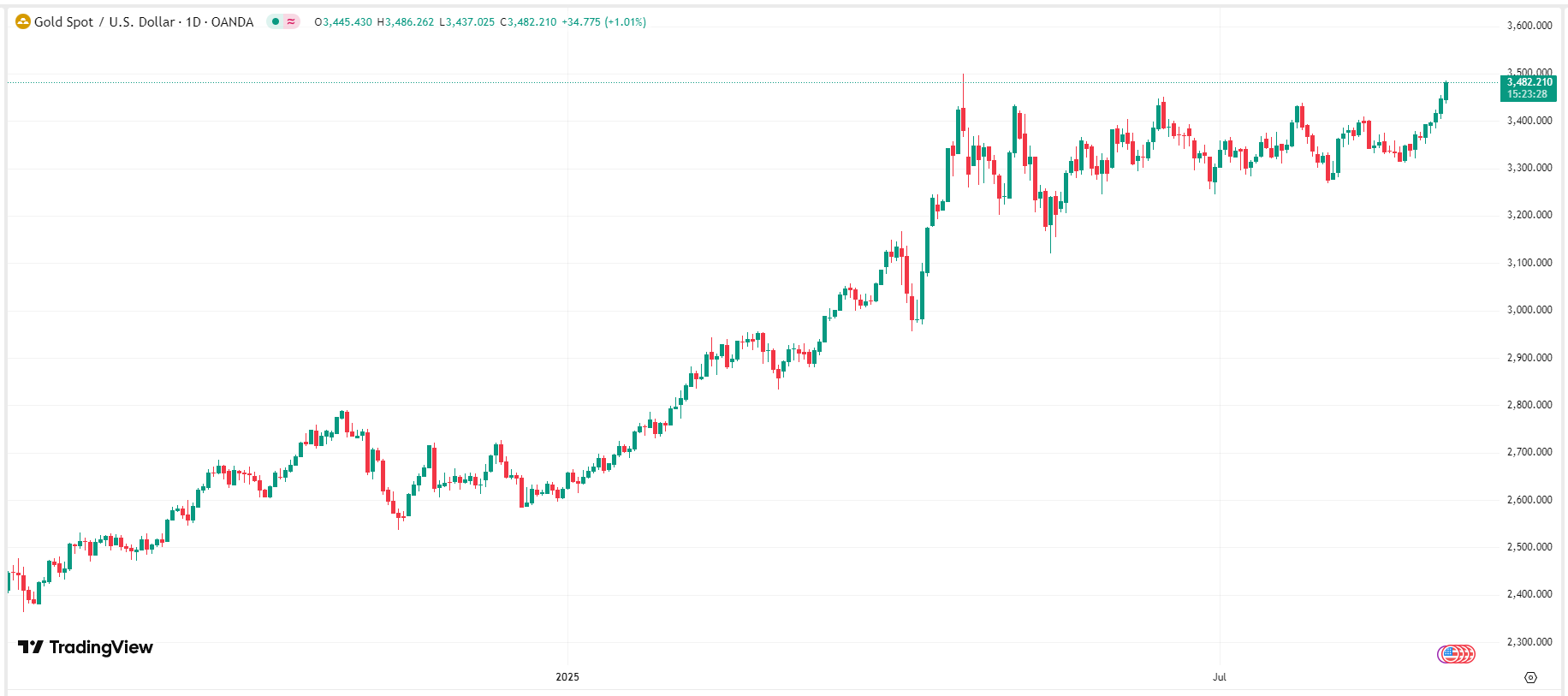Viewport: 1568px width, 696px height.
Task: Click the gold coin symbol logo
Action: click(x=22, y=22)
